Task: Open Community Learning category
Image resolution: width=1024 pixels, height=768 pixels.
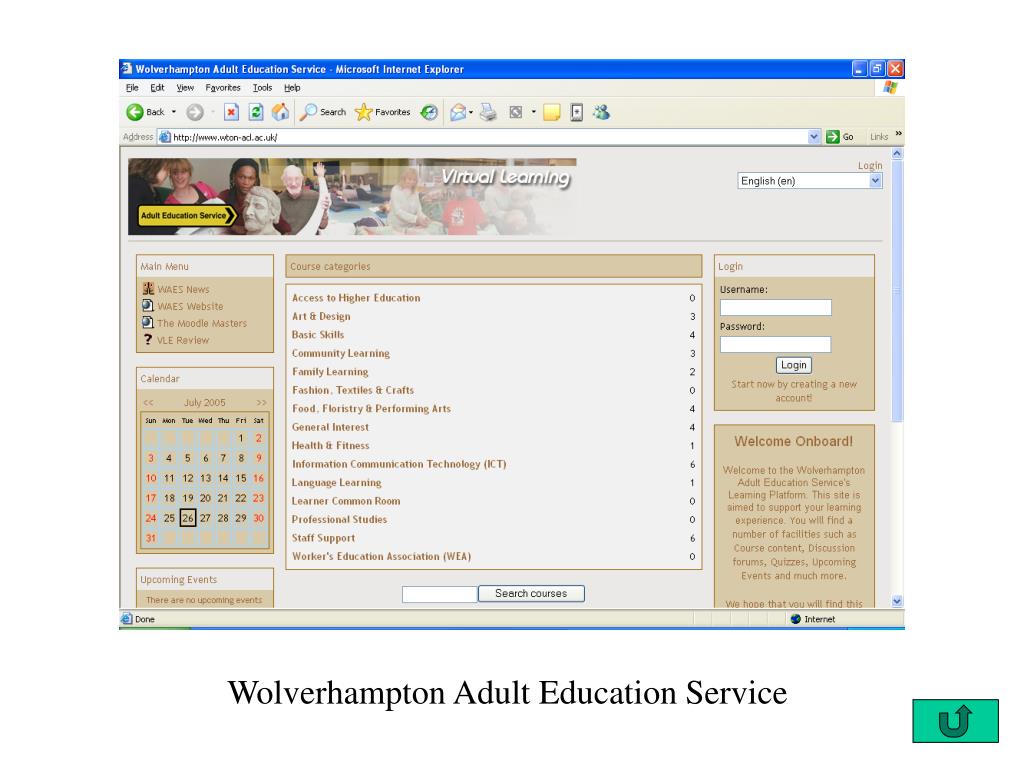Action: click(340, 353)
